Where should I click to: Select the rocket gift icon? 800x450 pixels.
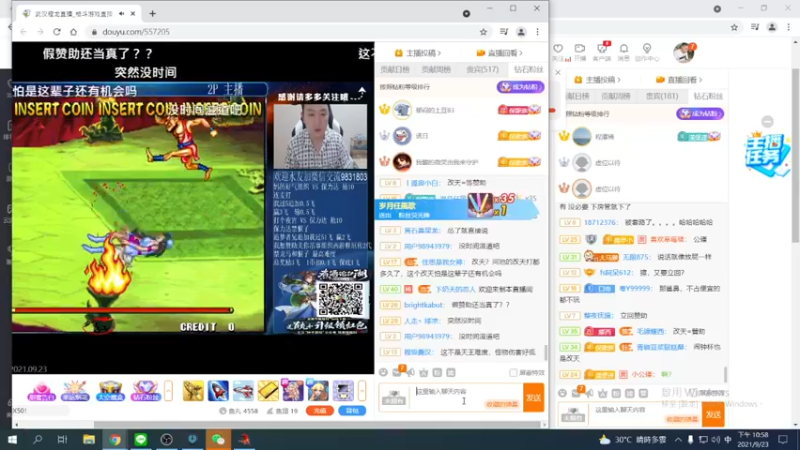coord(218,391)
